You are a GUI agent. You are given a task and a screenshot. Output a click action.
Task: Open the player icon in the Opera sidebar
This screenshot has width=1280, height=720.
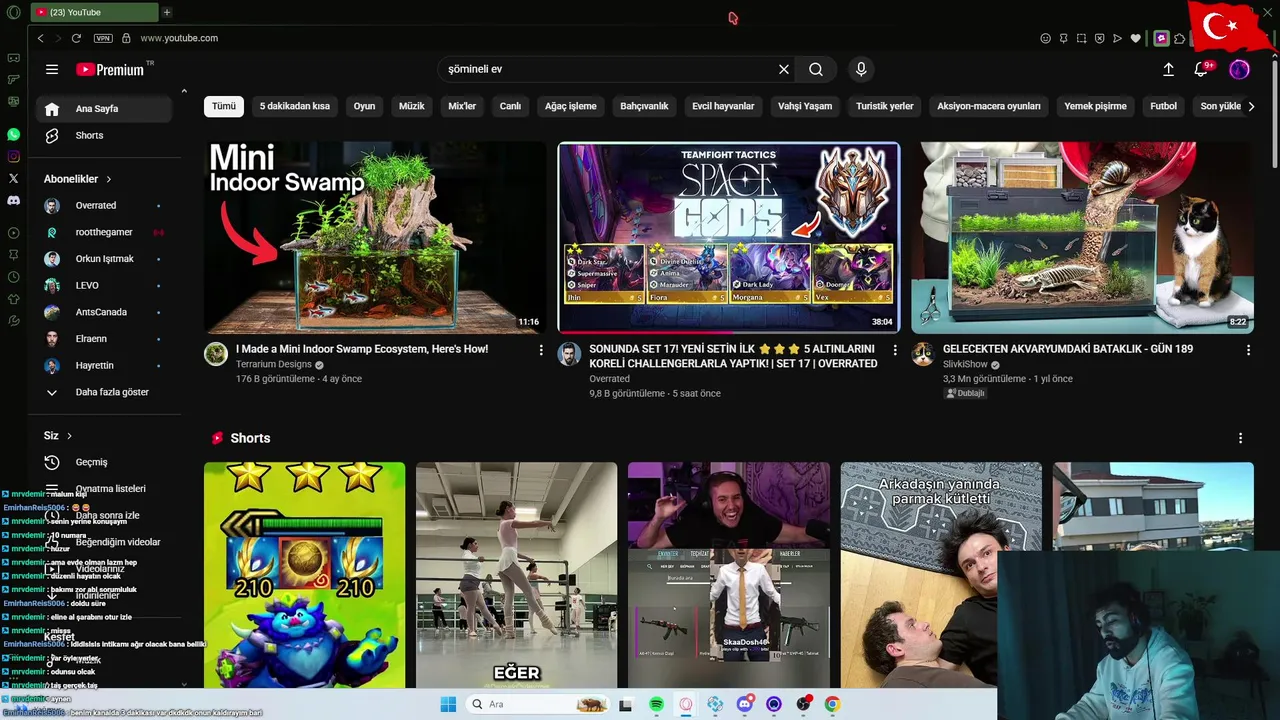(13, 233)
